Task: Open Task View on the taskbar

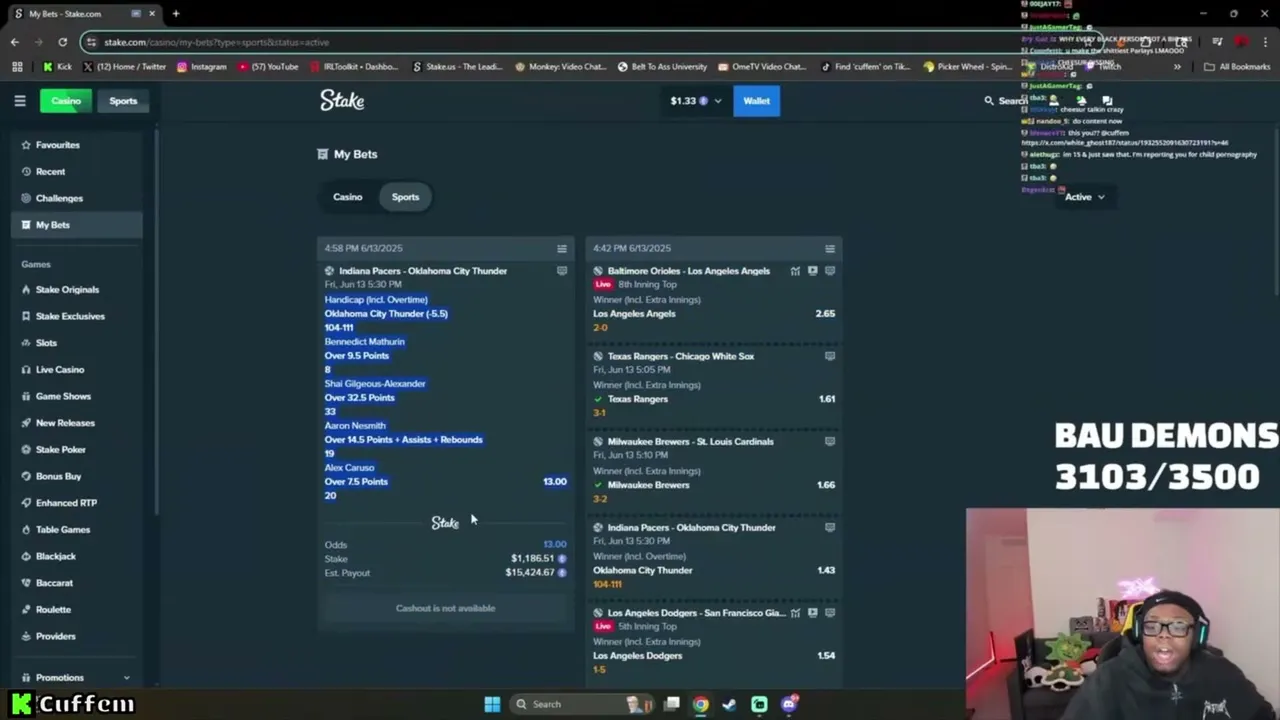Action: pyautogui.click(x=672, y=704)
